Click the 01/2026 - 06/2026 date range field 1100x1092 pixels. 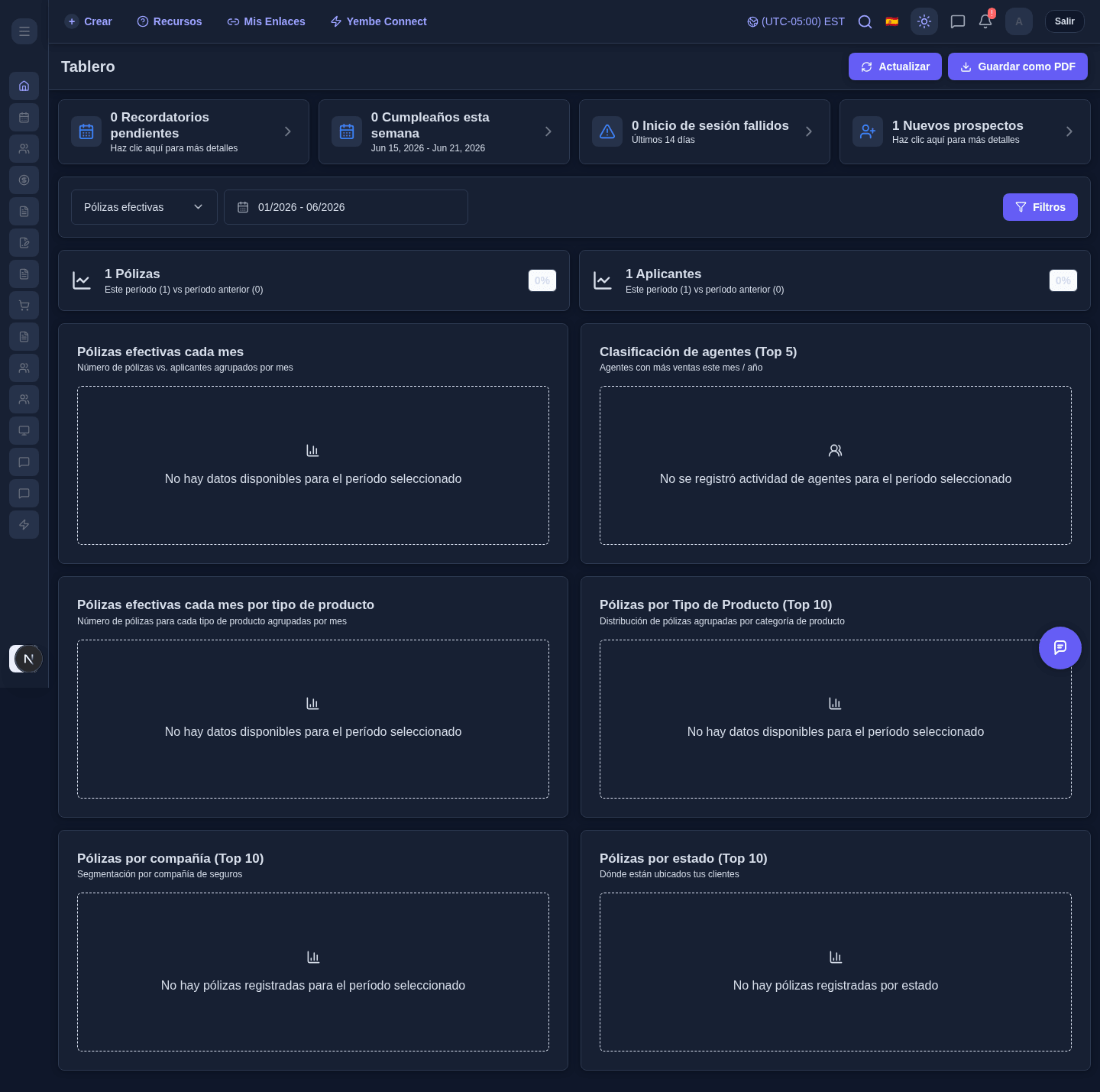pyautogui.click(x=346, y=207)
